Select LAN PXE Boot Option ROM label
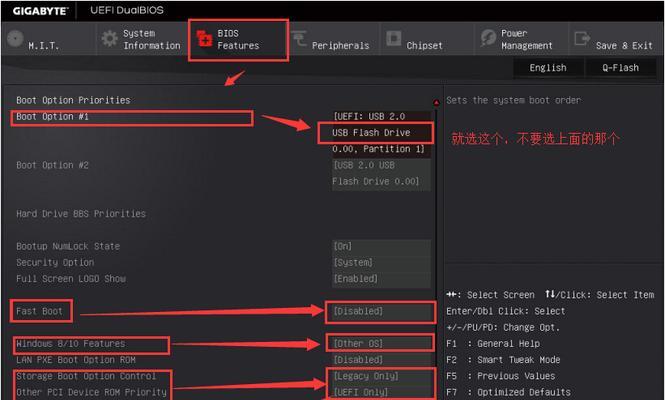The height and width of the screenshot is (400, 665). pos(76,360)
